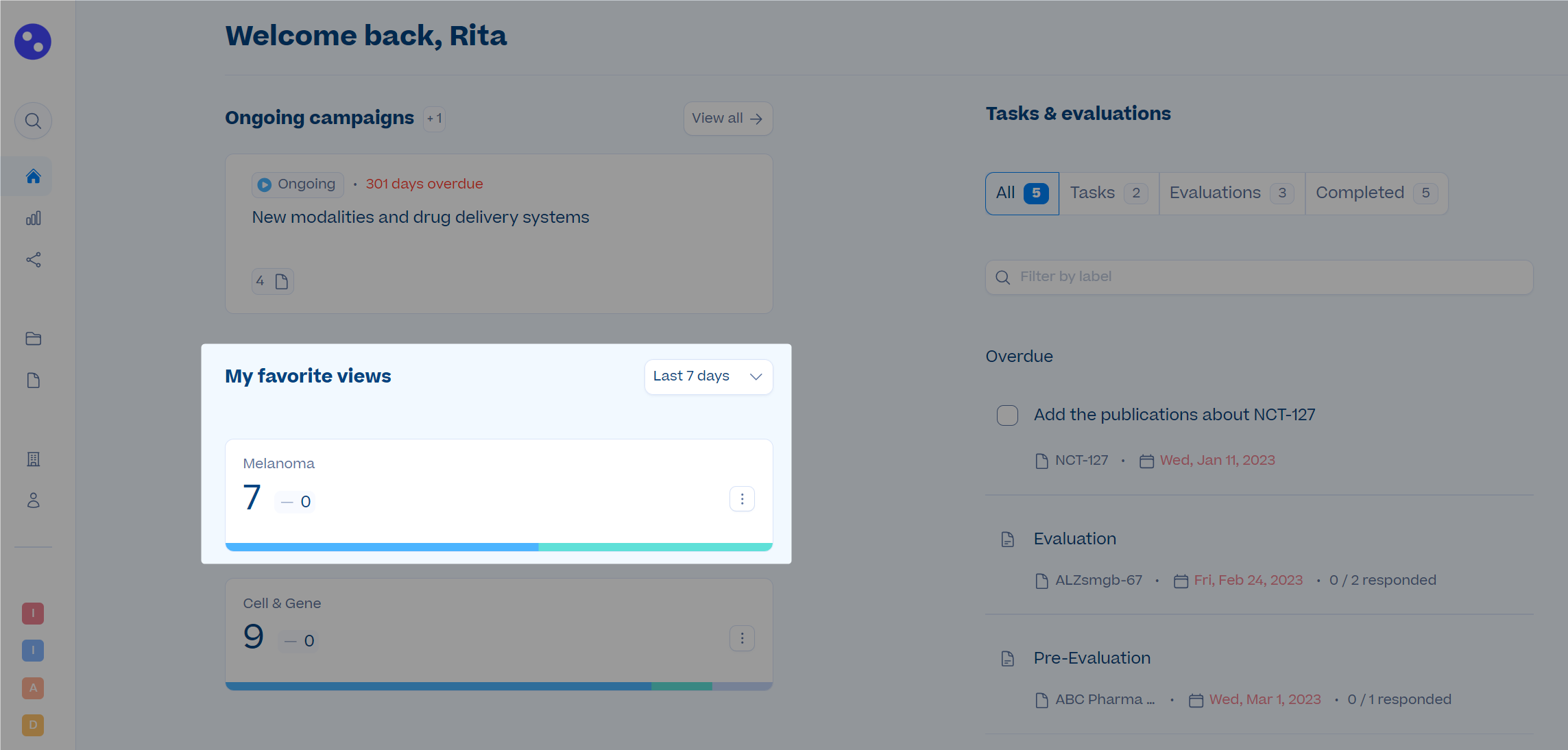Click the calendar icon by Wed, Jan 11, 2023

coord(1146,461)
